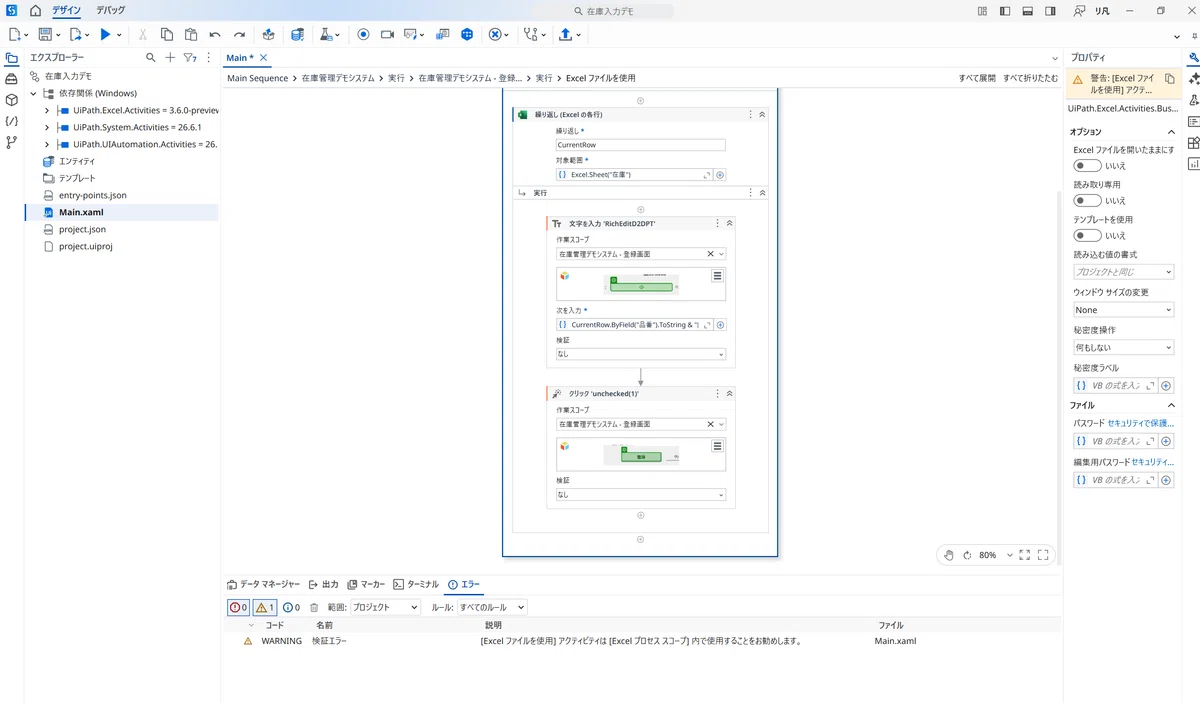Screen dimensions: 1200x703
Task: Click すべて展開 link
Action: tap(977, 78)
